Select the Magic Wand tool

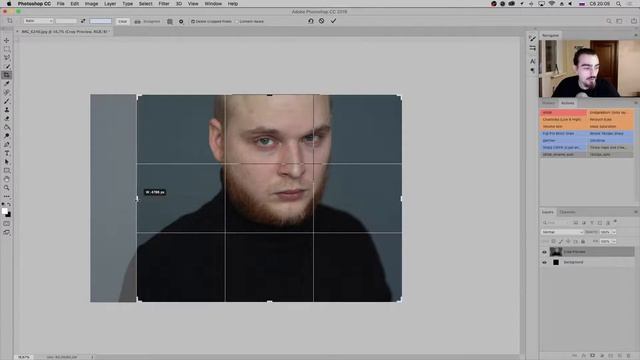[7, 66]
